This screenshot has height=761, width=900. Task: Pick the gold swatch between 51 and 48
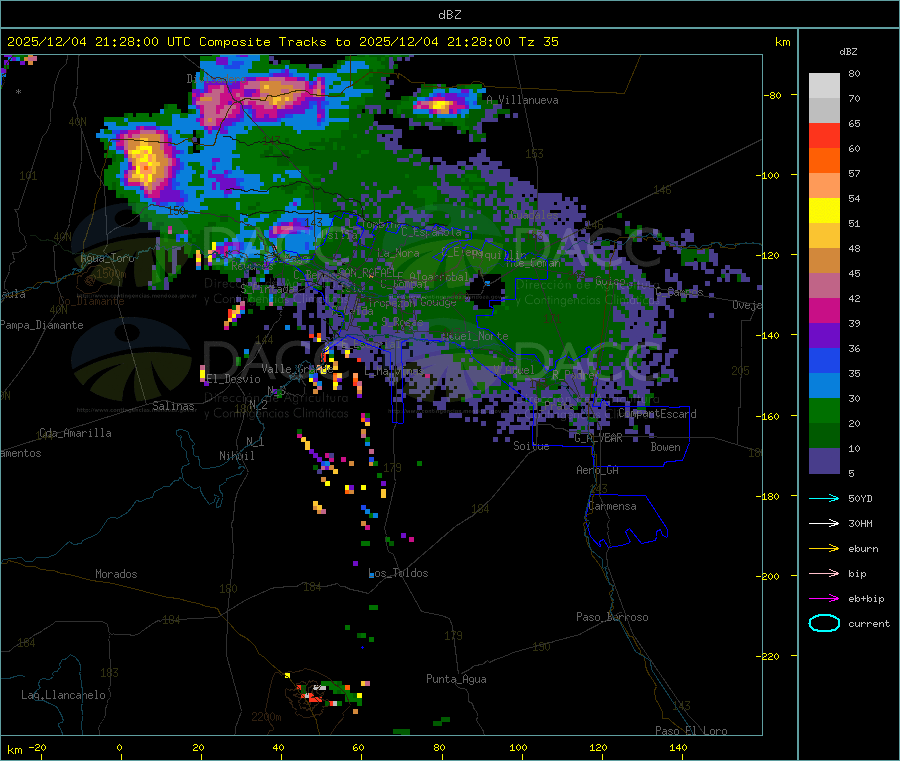click(x=824, y=236)
